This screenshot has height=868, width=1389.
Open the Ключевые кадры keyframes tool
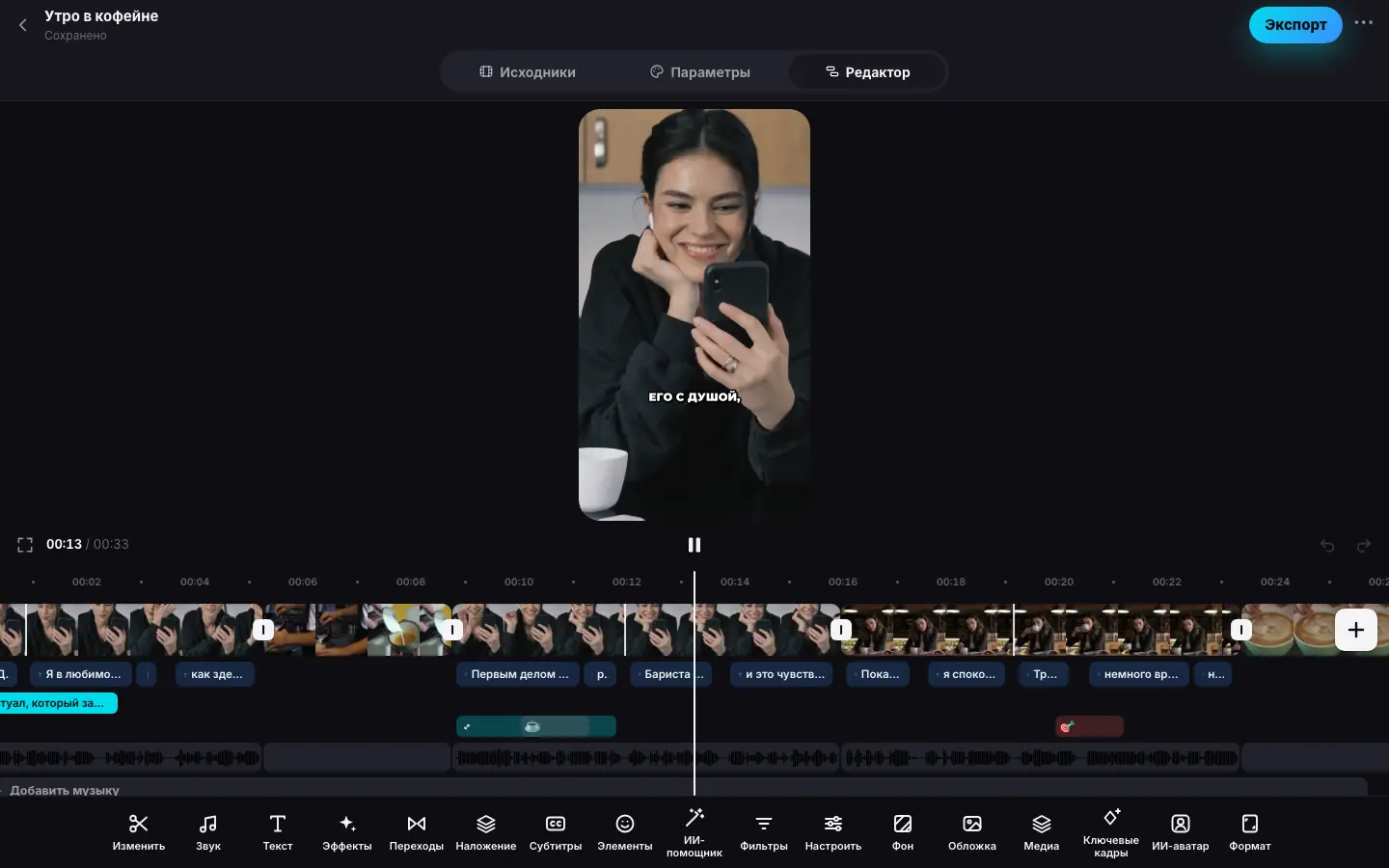pos(1111,832)
